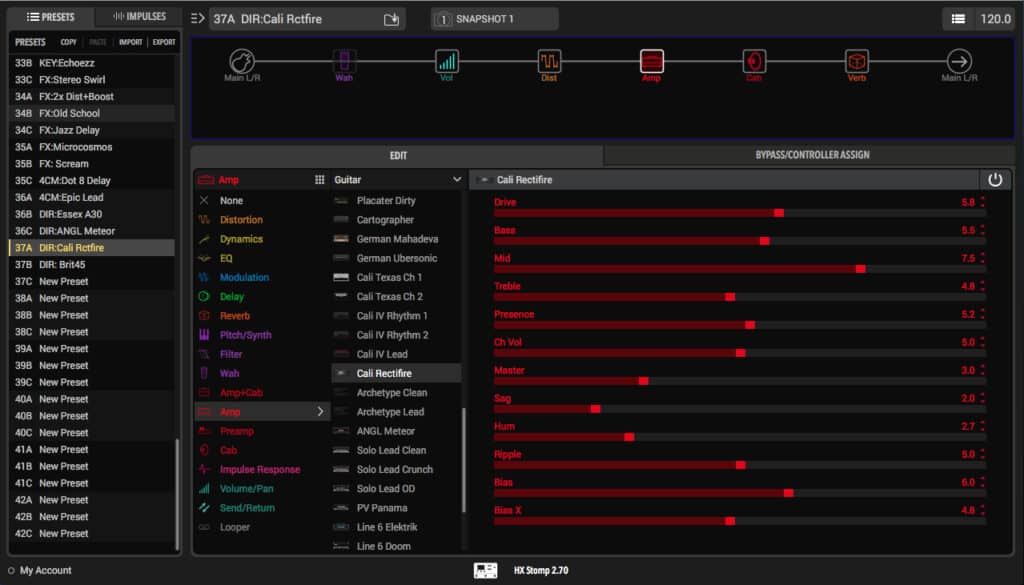Click the output Main L/R arrow icon
The height and width of the screenshot is (585, 1024).
click(x=959, y=61)
